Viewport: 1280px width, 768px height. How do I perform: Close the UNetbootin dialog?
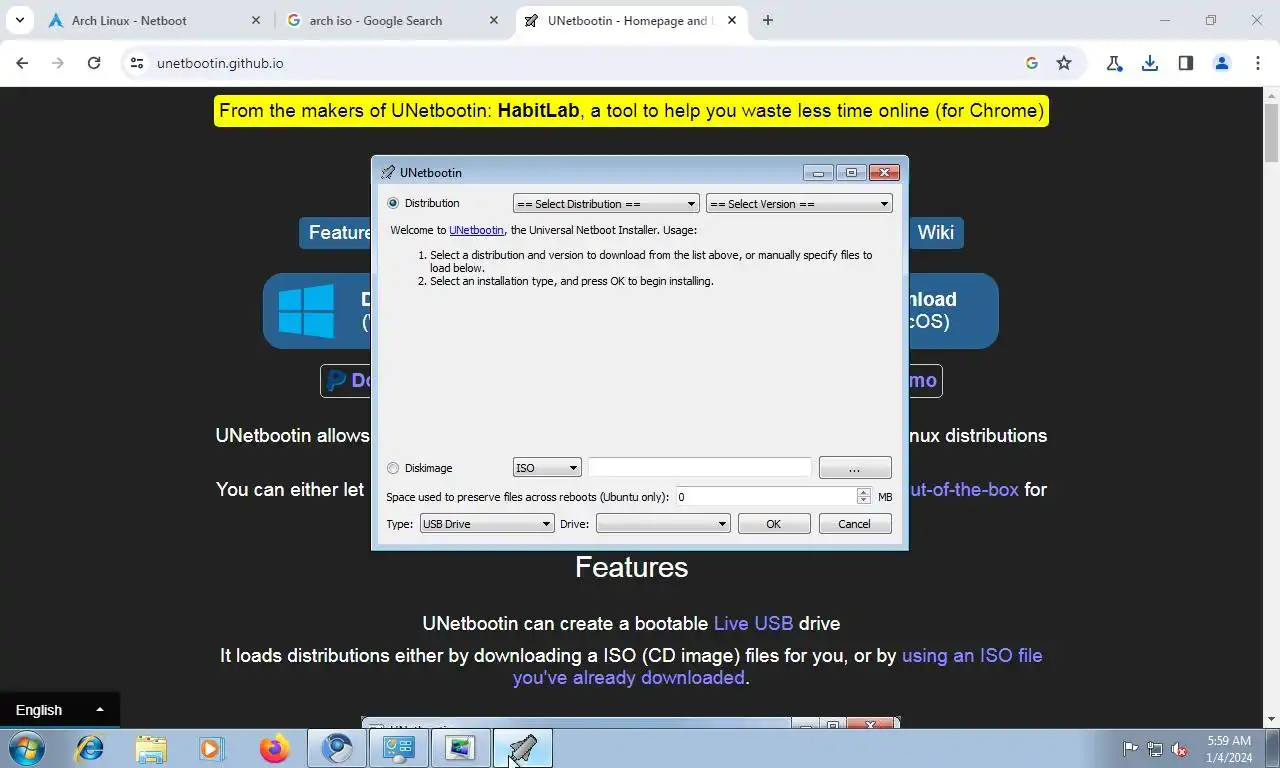(x=884, y=172)
